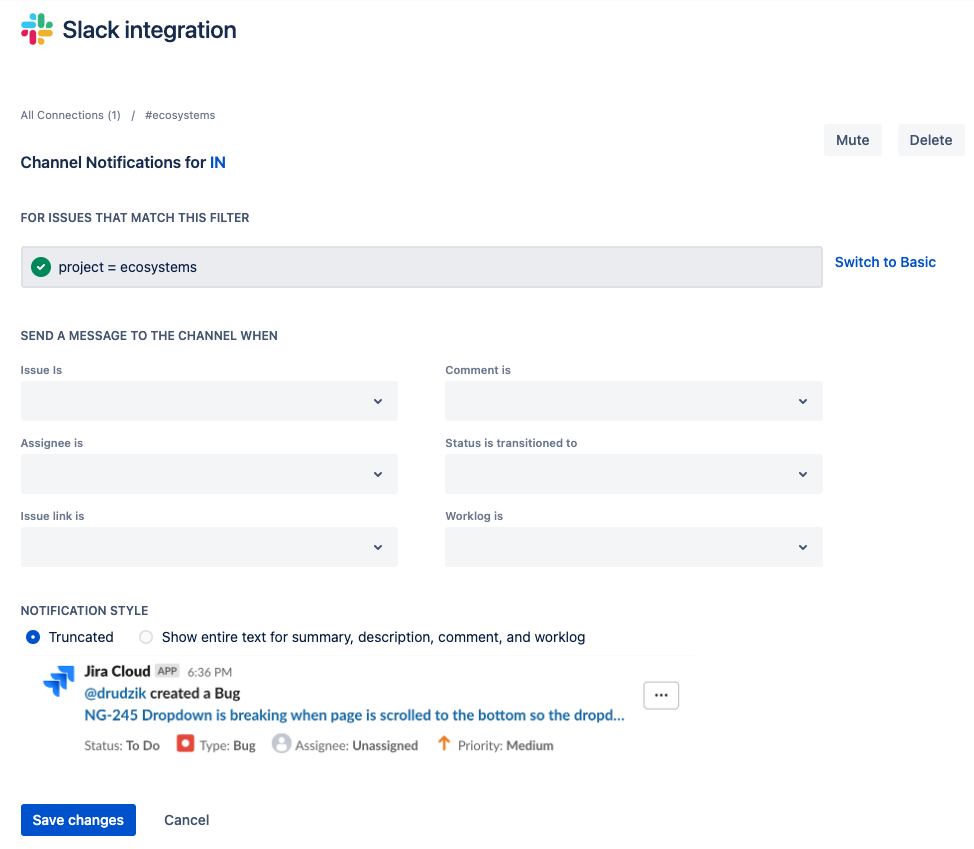974x849 pixels.
Task: Open the NG-245 Dropdown is breaking issue link
Action: [x=354, y=715]
